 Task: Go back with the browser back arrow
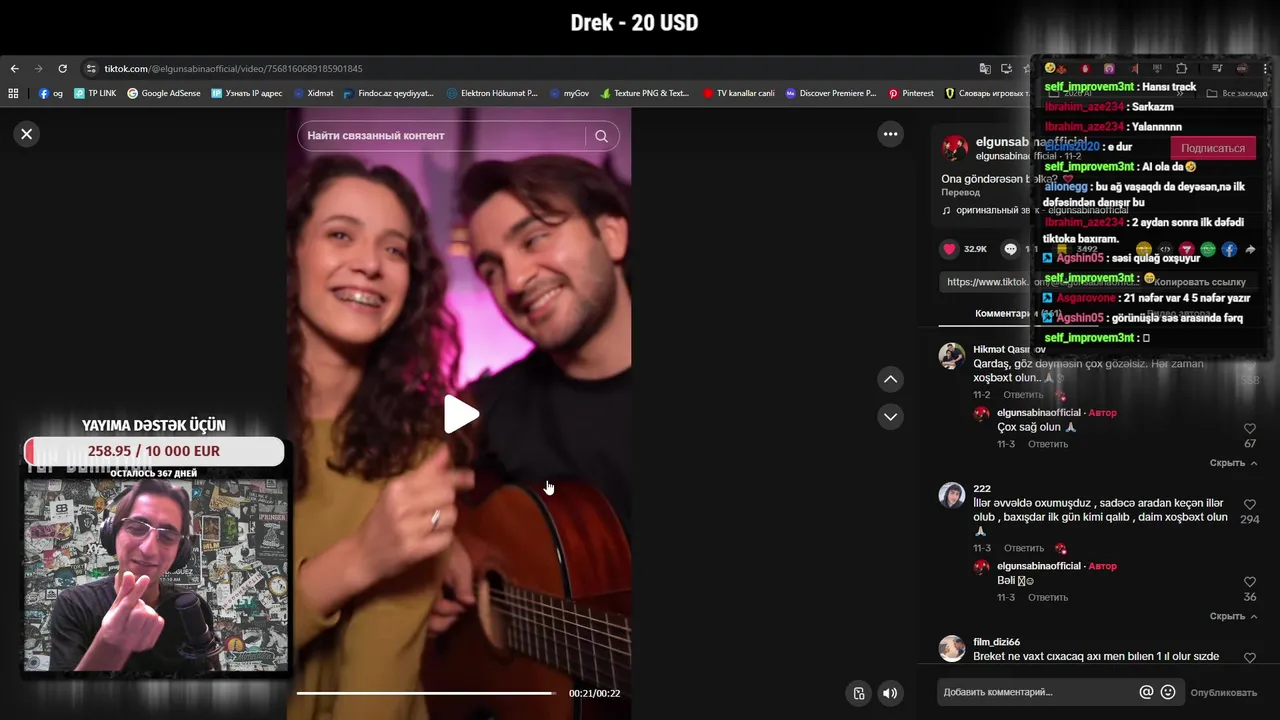click(14, 69)
